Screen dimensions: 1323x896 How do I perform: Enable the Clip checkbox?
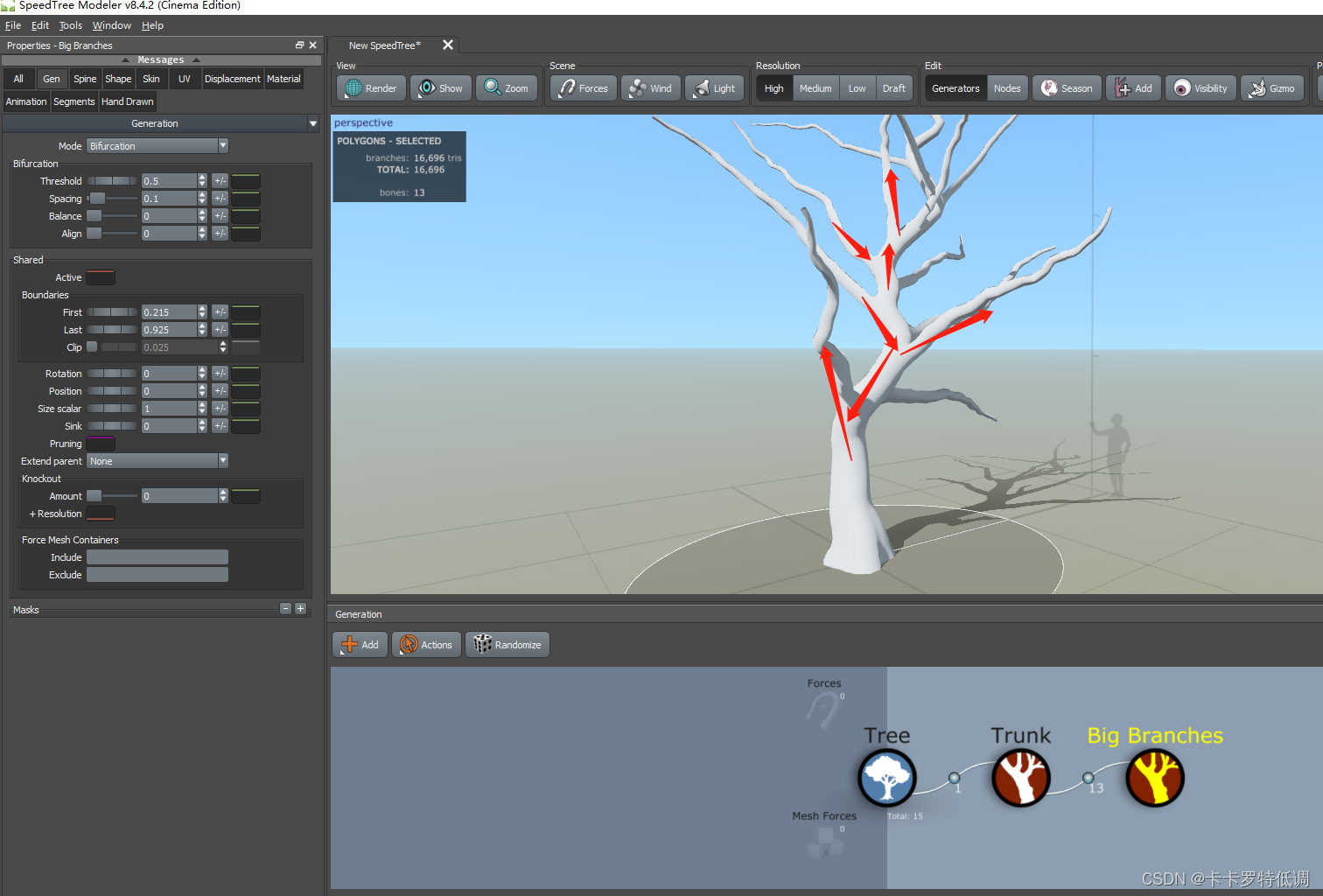(x=92, y=347)
